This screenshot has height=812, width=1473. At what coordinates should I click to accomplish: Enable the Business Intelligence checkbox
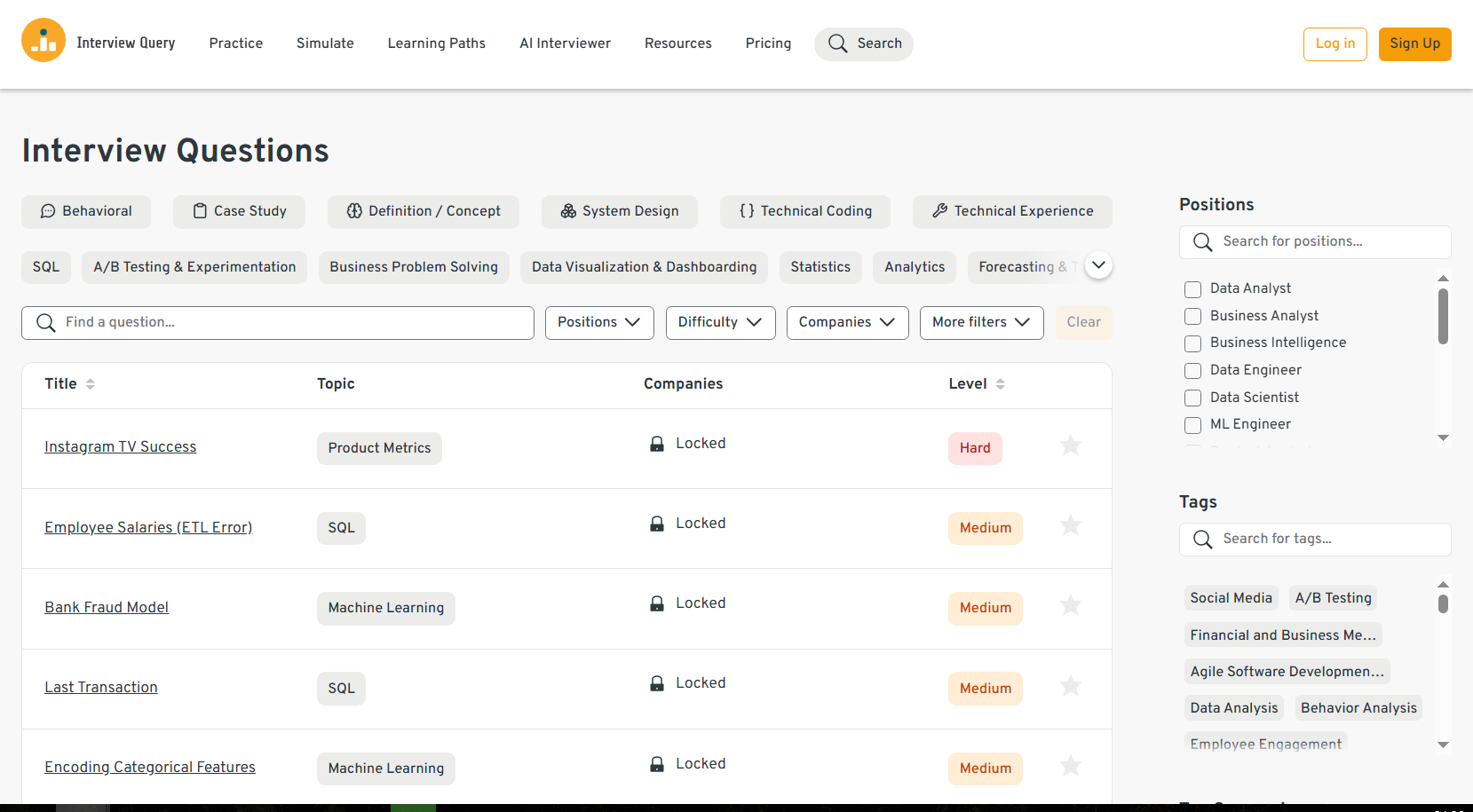tap(1192, 343)
